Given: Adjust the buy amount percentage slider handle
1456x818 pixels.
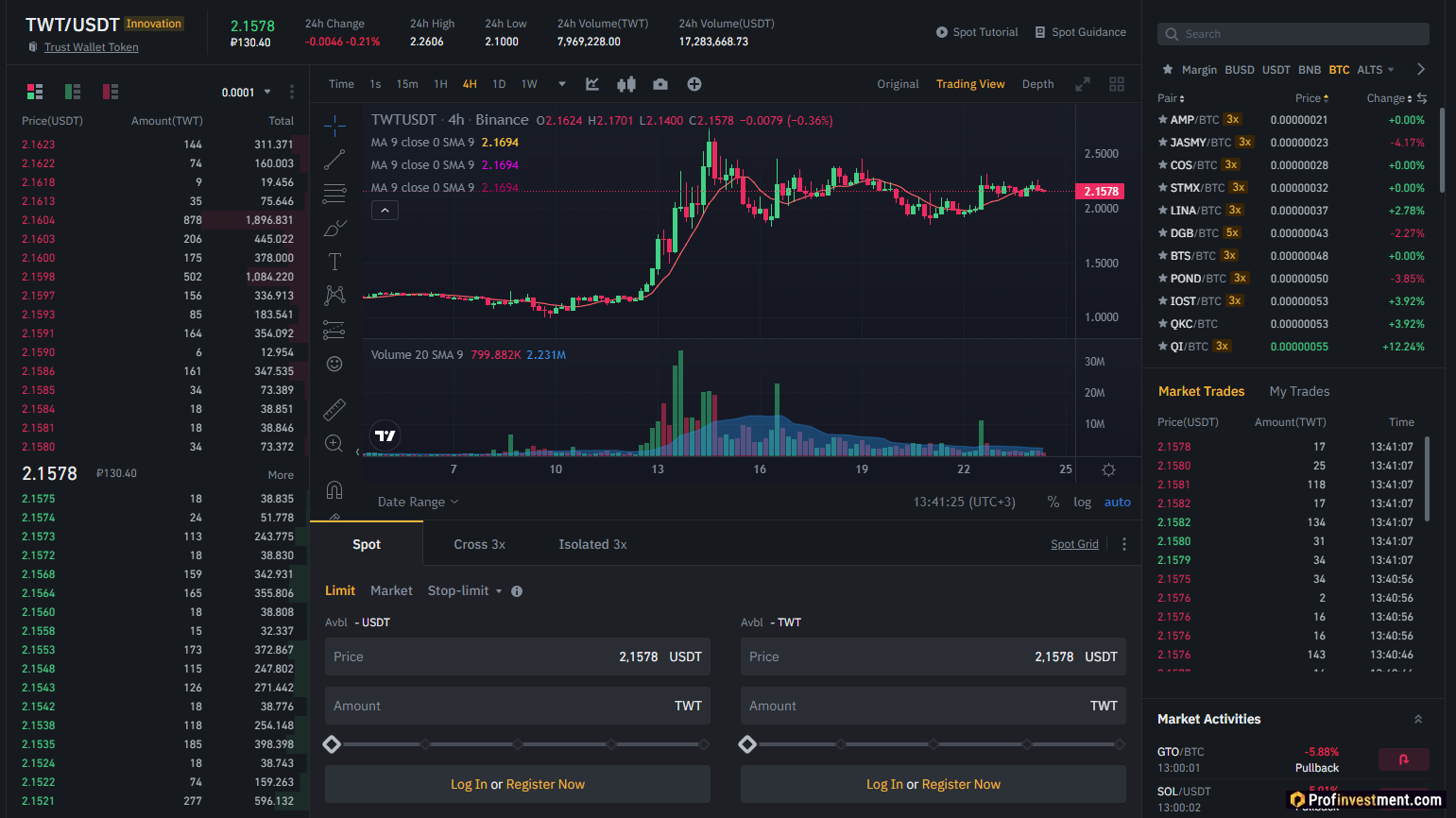Looking at the screenshot, I should 332,744.
